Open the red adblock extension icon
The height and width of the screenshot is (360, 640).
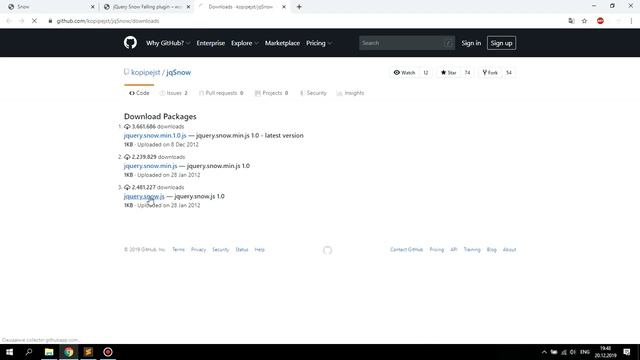tap(600, 21)
